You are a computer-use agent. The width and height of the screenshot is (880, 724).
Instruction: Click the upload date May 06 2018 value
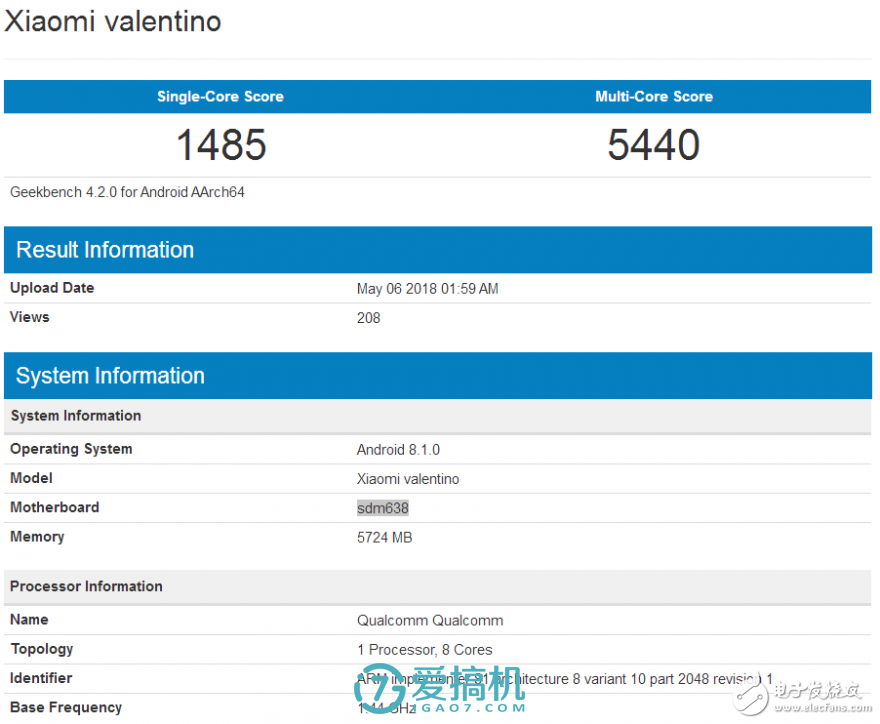point(427,289)
